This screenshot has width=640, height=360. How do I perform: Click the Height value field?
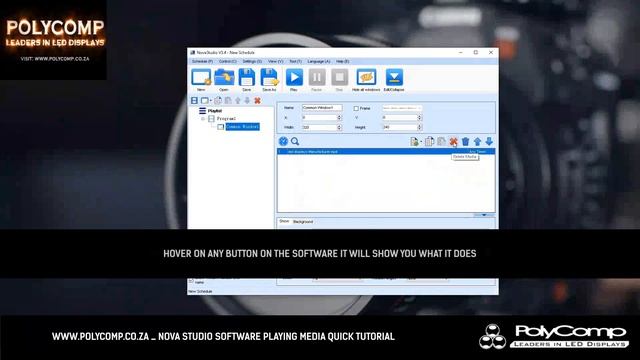[400, 127]
